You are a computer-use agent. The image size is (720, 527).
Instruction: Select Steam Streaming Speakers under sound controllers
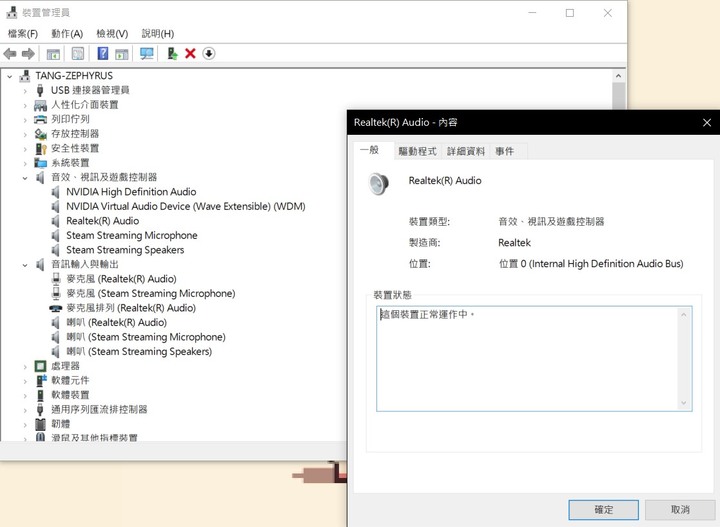[125, 250]
